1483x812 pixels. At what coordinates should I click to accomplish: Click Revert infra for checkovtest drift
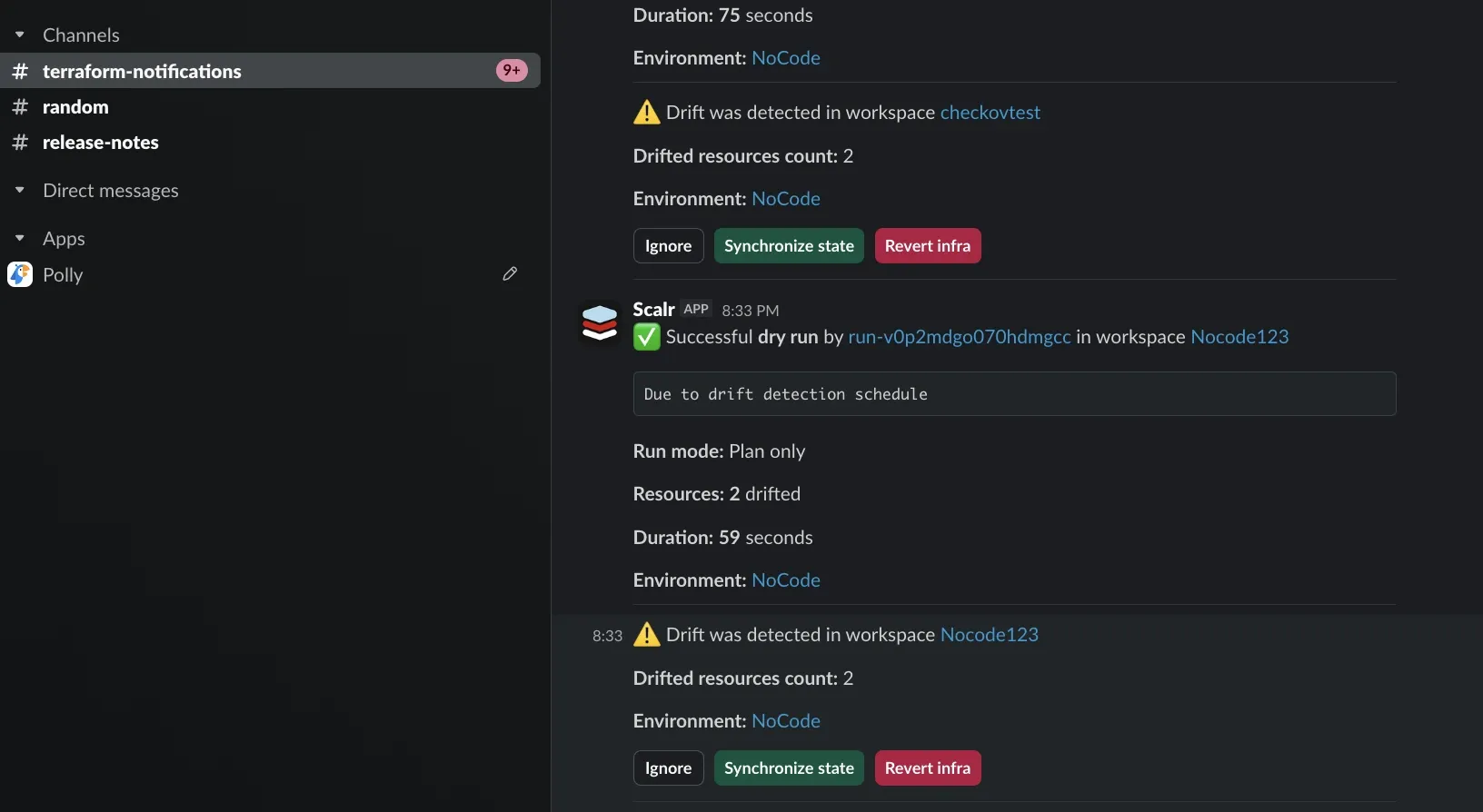[928, 246]
